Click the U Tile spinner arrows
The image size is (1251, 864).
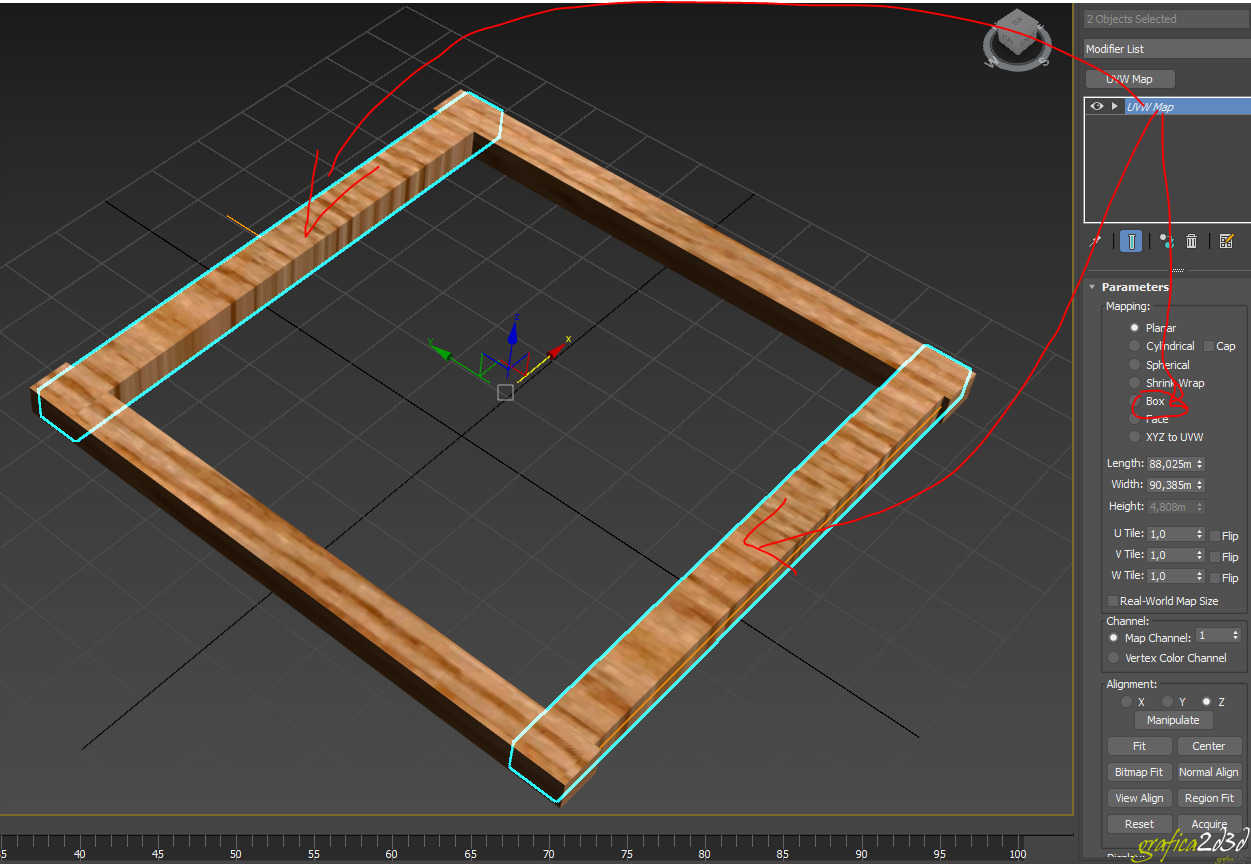point(1200,534)
